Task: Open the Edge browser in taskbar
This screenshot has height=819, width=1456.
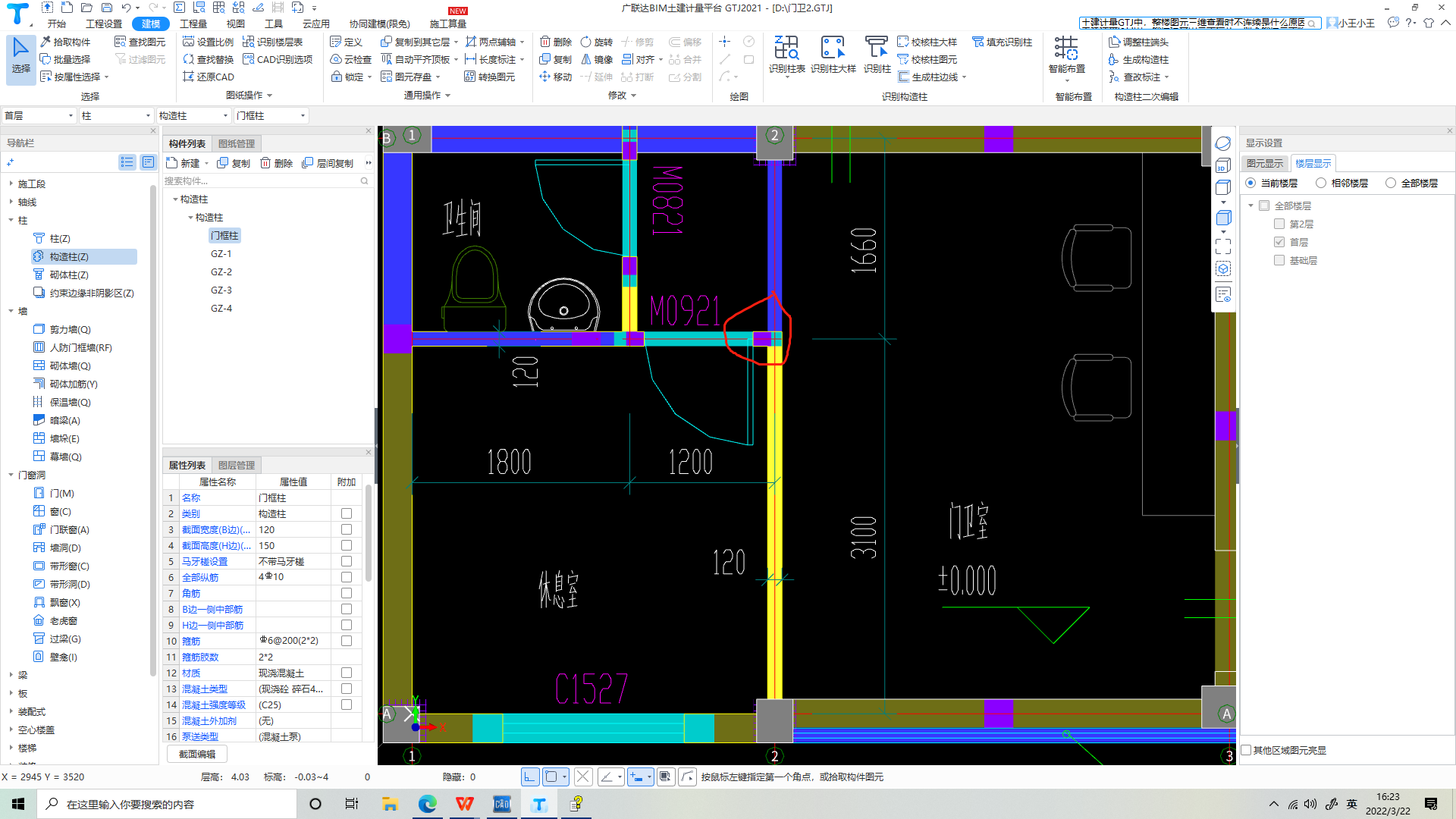Action: [x=428, y=804]
